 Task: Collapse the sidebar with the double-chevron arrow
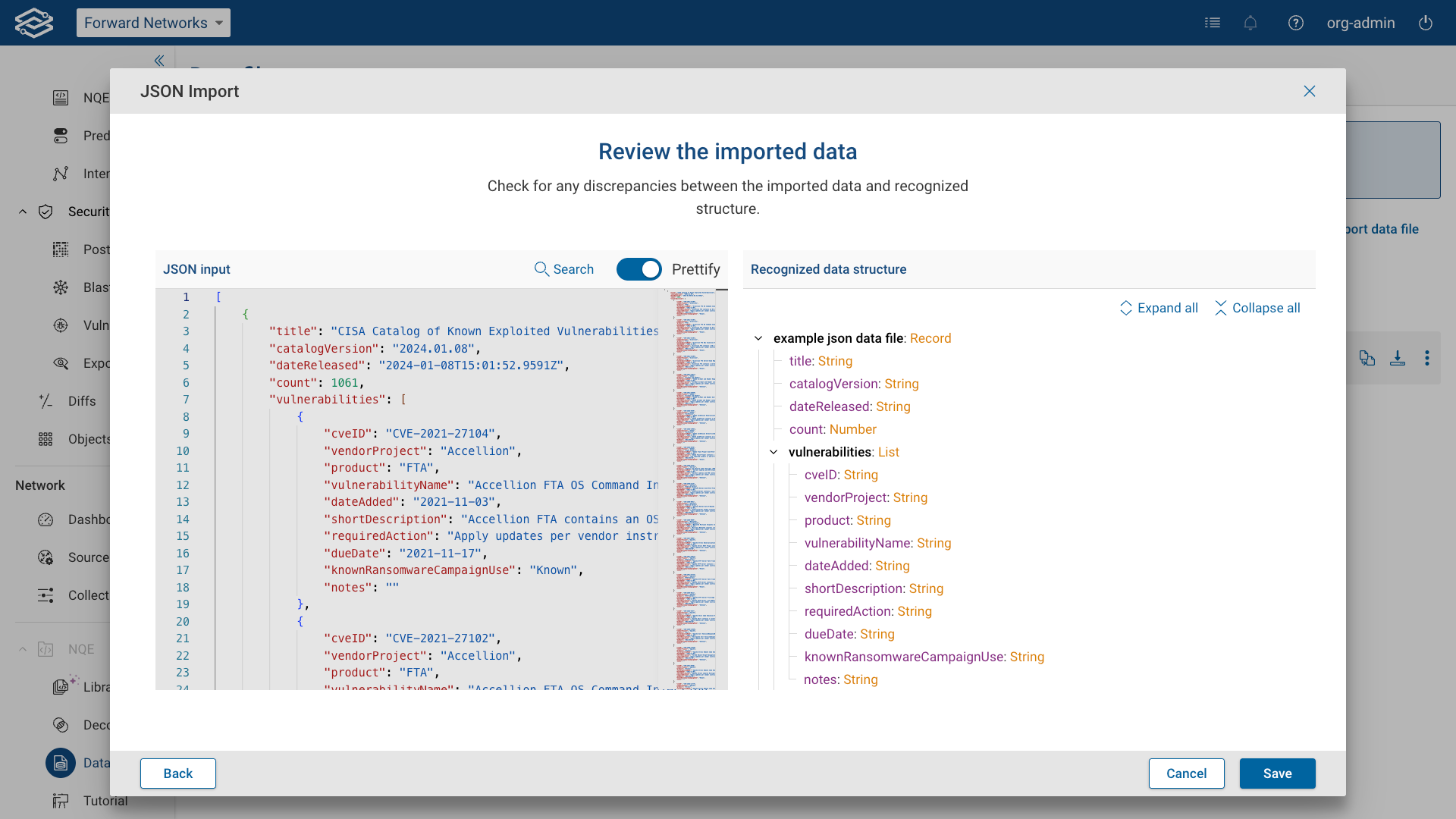tap(158, 61)
